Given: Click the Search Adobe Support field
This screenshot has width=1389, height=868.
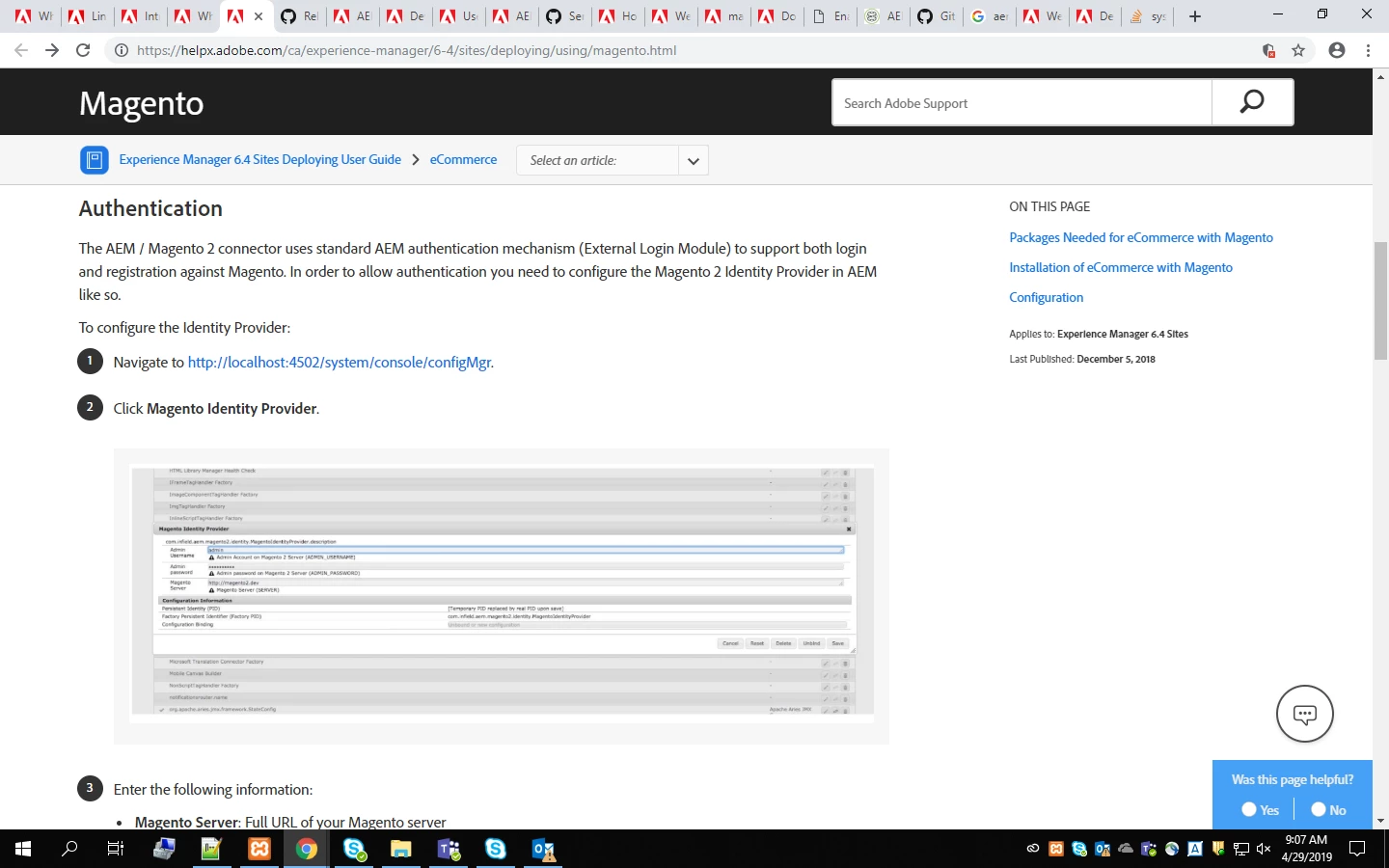Looking at the screenshot, I should click(1022, 102).
